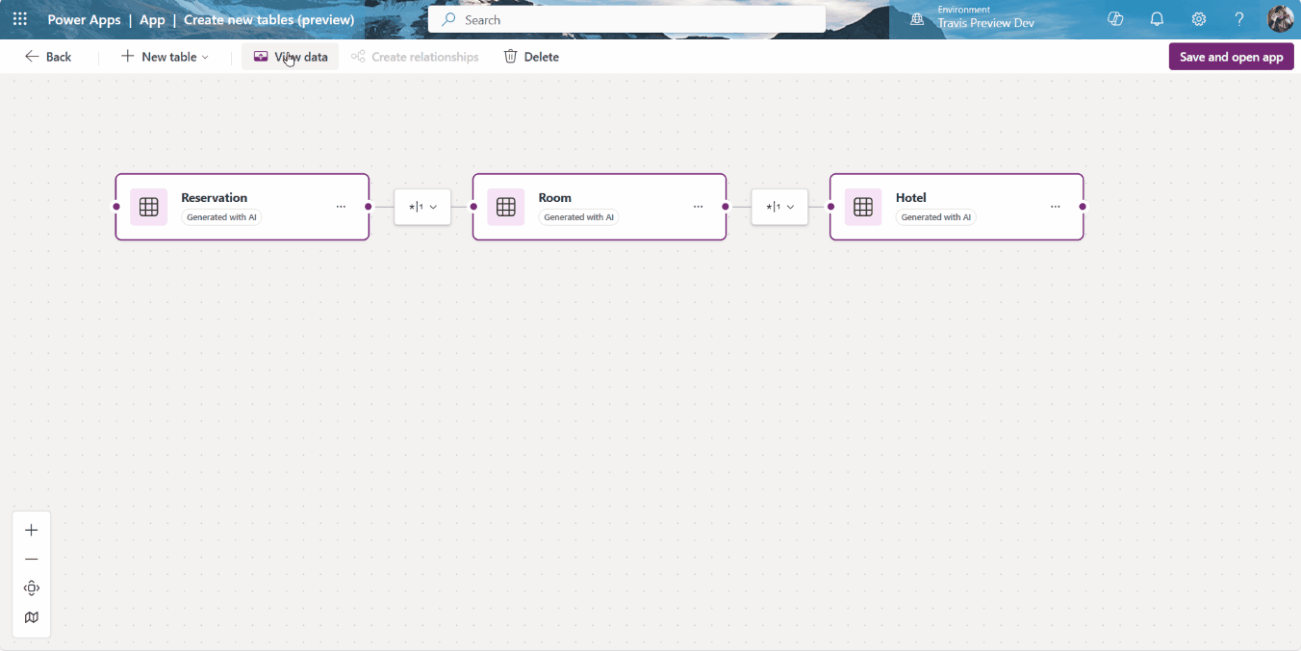The height and width of the screenshot is (651, 1301).
Task: Click the Search field
Action: pyautogui.click(x=627, y=19)
